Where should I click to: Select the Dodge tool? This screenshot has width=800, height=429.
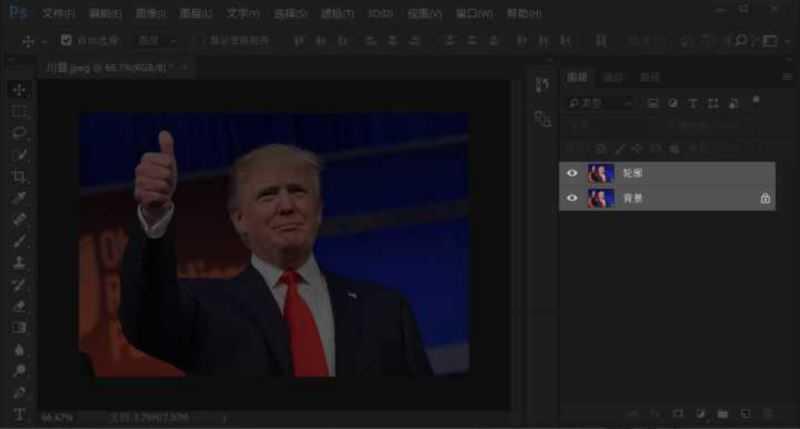pos(19,371)
